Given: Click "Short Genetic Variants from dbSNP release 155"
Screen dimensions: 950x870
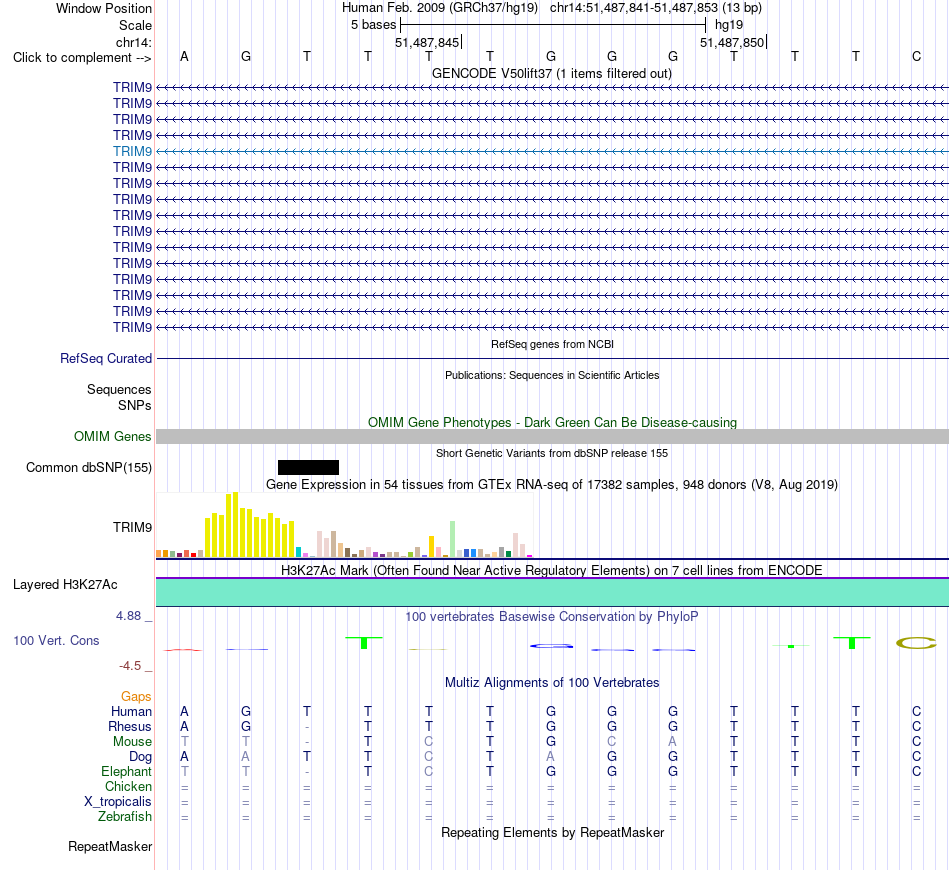Looking at the screenshot, I should point(552,453).
